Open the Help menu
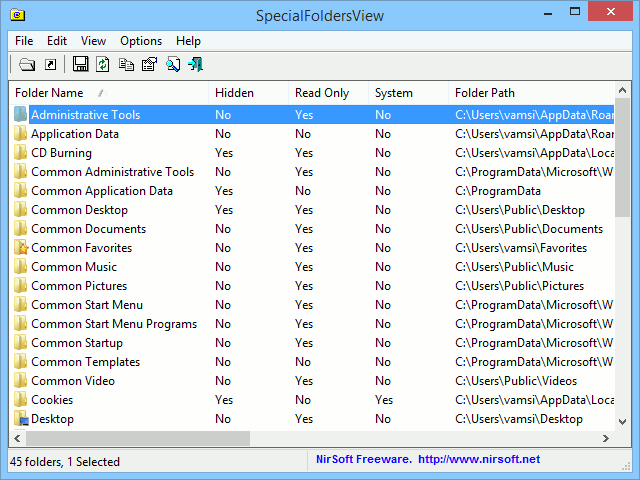Screen dimensions: 640x480 click(188, 41)
